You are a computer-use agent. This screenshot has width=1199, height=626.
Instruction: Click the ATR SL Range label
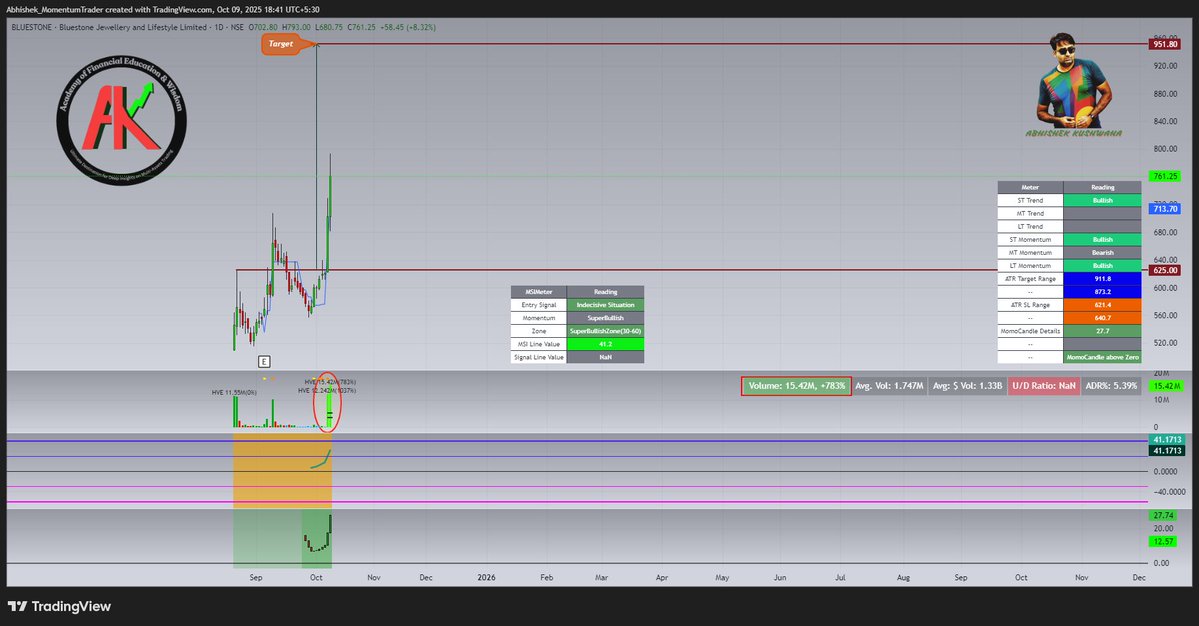tap(1030, 305)
